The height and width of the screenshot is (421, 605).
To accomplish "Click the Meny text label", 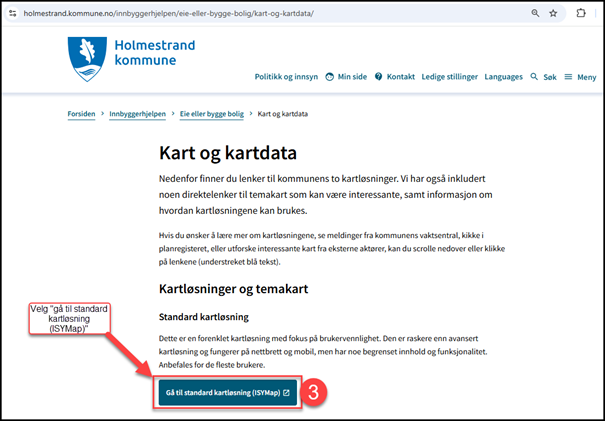I will 587,77.
